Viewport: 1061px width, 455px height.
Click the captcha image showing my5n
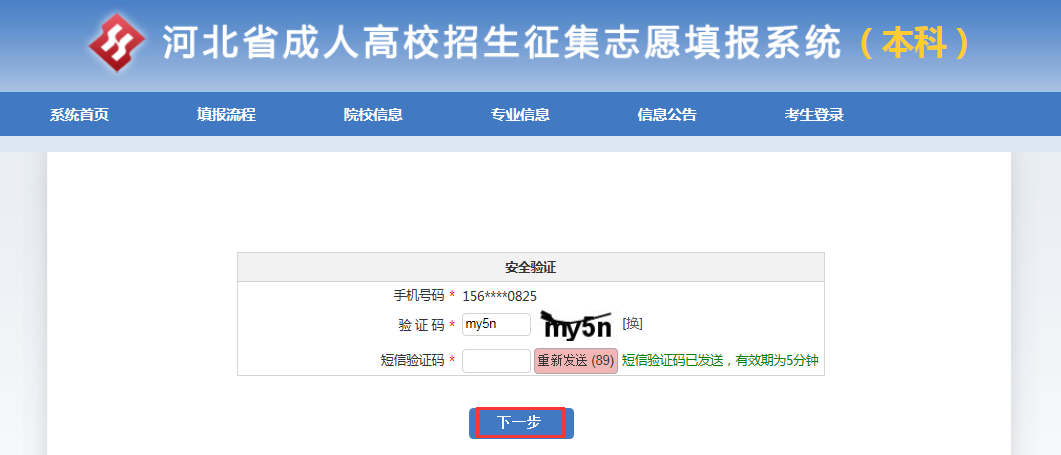tap(576, 324)
